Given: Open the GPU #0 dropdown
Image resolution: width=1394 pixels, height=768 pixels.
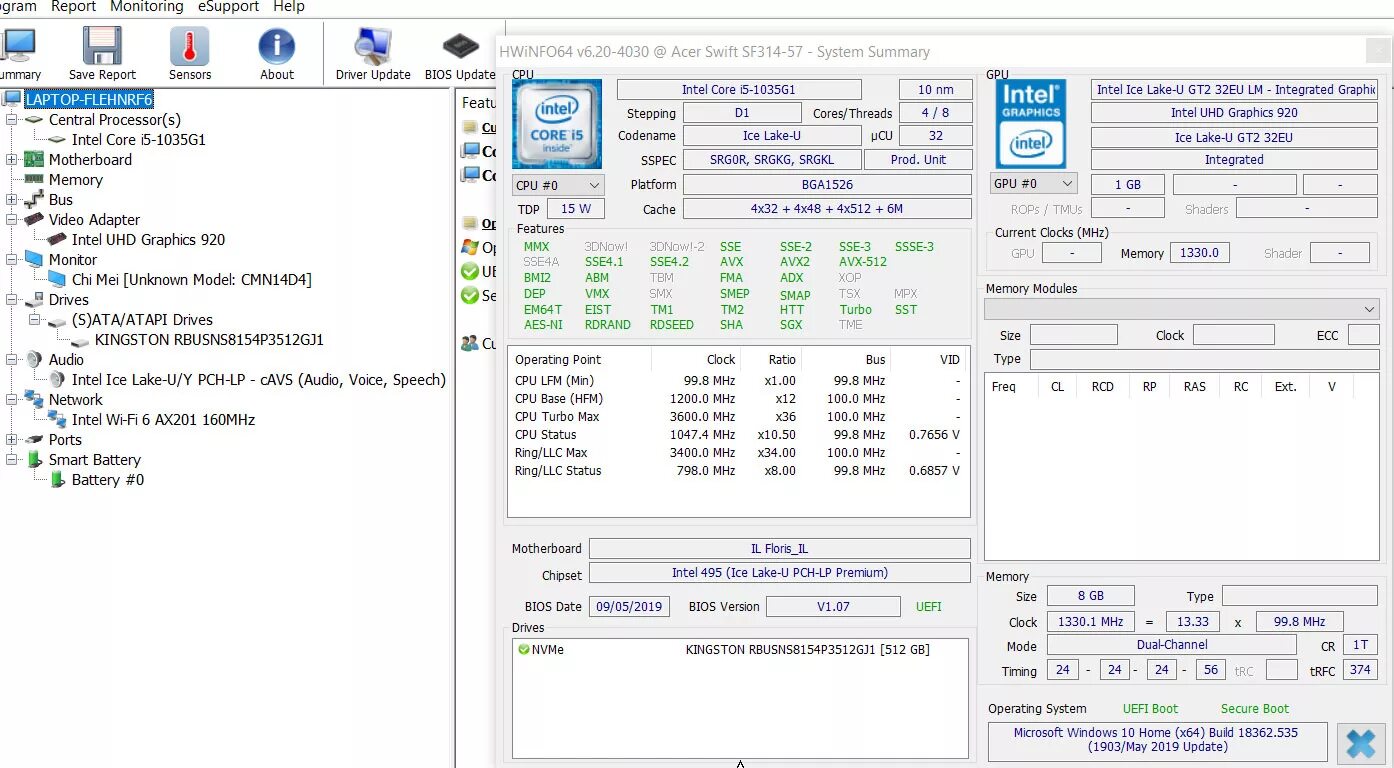Looking at the screenshot, I should pos(1033,184).
